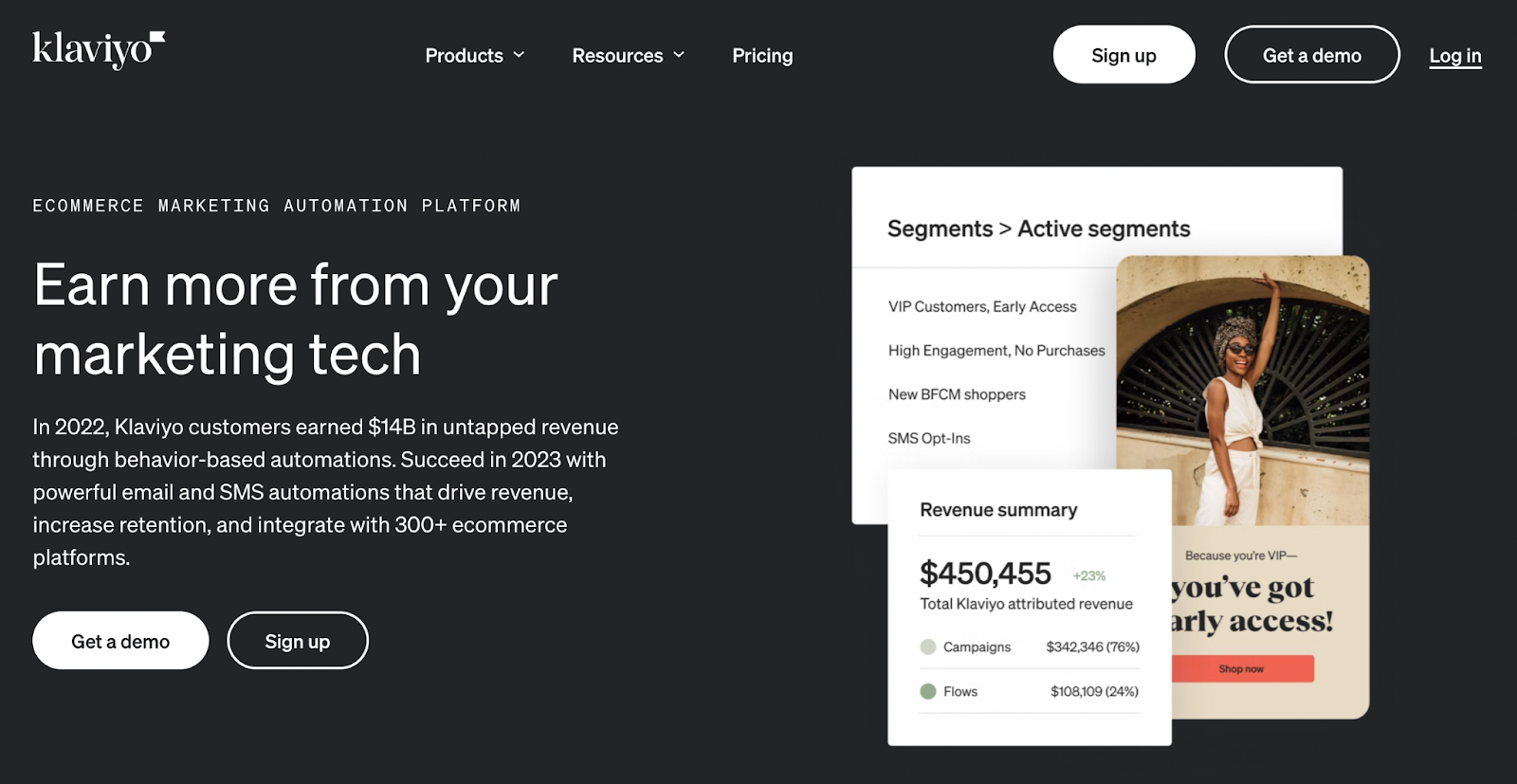Click the Sign up button in the header
Screen dimensions: 1517x784
pos(1124,54)
